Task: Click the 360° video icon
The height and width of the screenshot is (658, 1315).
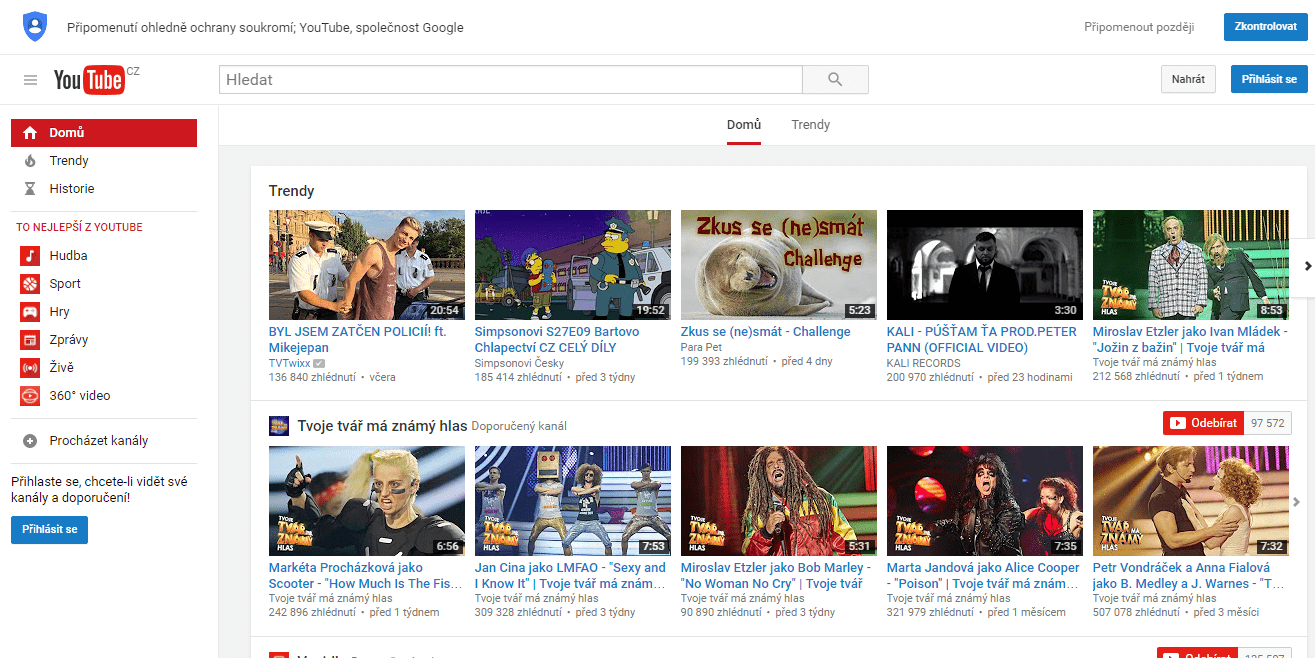Action: coord(30,396)
